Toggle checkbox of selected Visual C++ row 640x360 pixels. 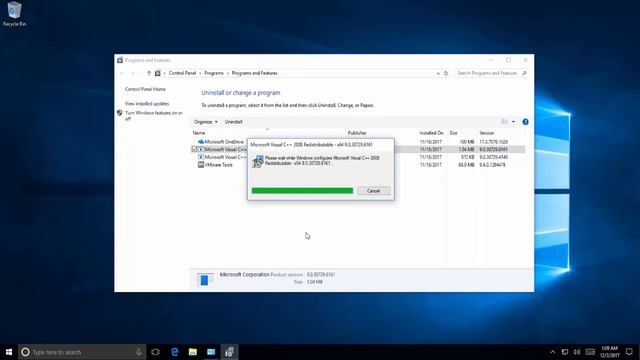click(x=194, y=149)
